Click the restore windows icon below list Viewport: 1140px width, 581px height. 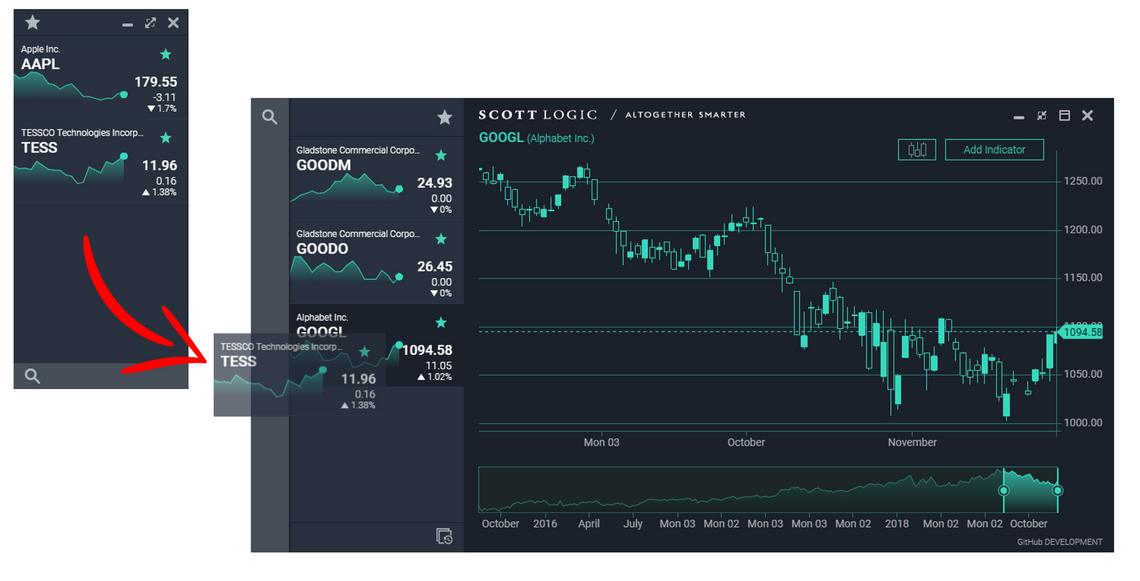pos(444,537)
